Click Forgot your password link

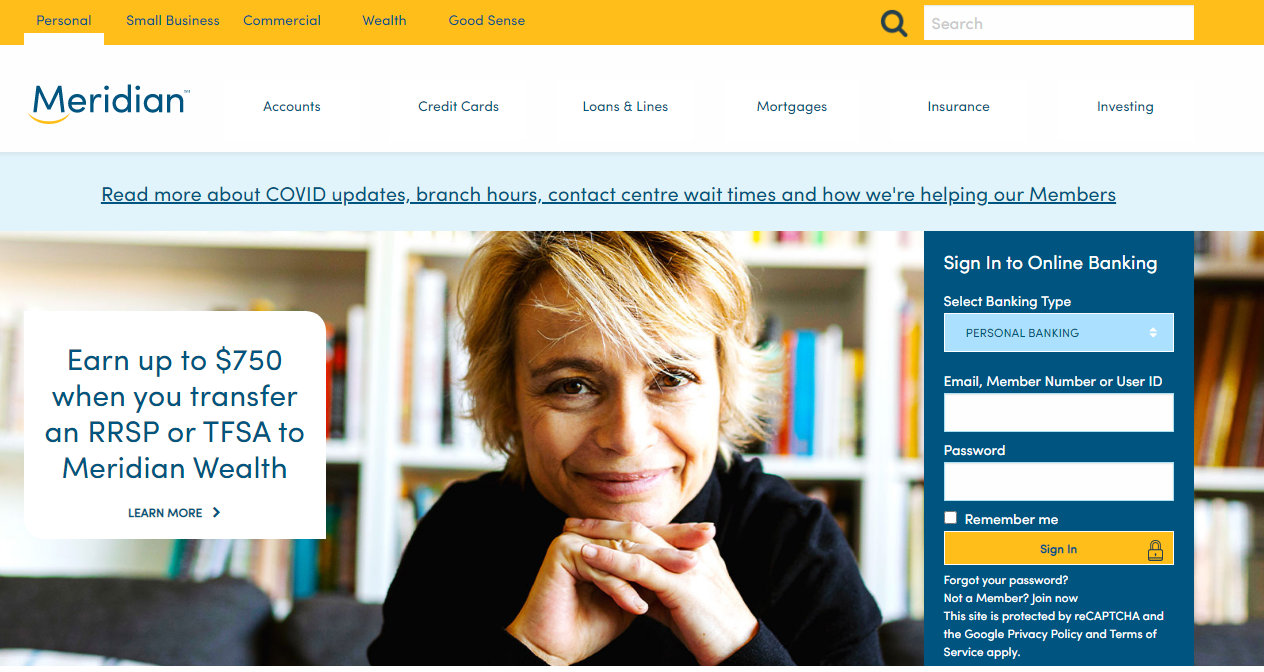click(x=1006, y=580)
